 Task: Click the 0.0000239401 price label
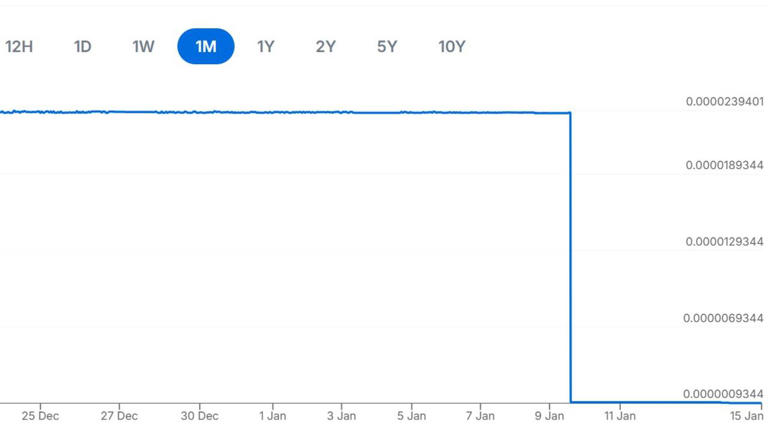tap(724, 102)
